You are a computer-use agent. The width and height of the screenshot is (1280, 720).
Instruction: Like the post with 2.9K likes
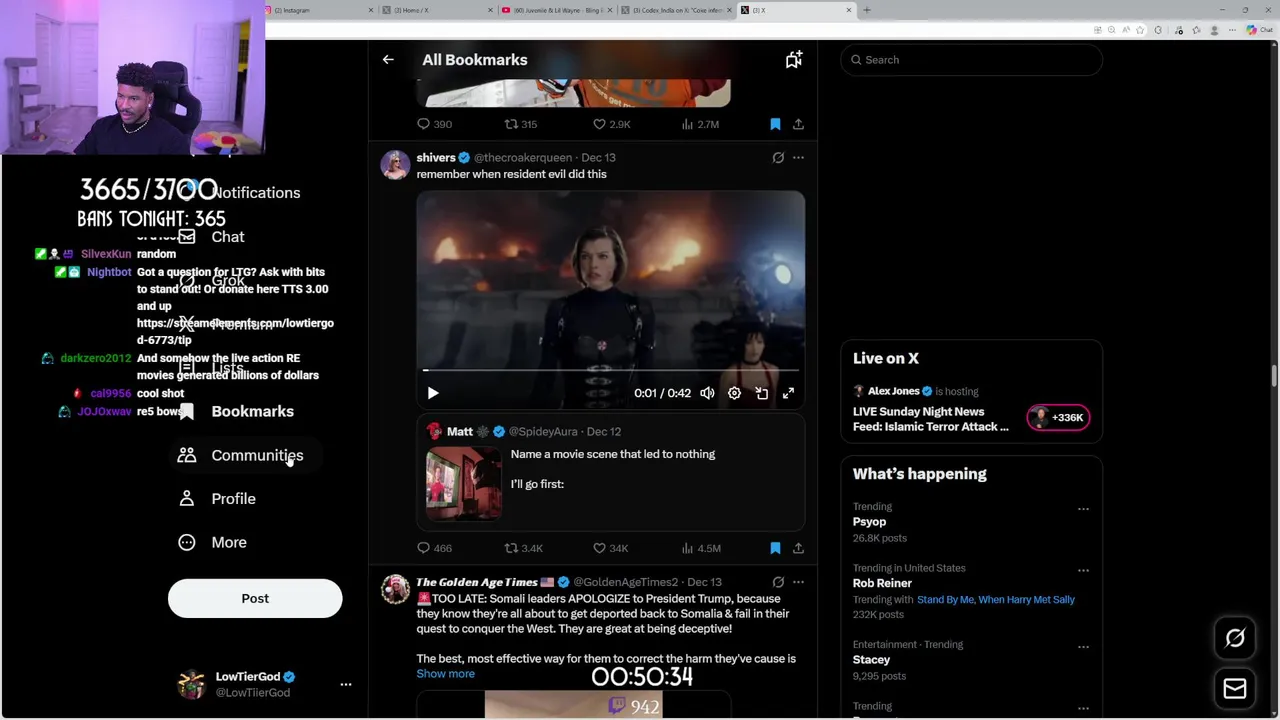point(612,124)
